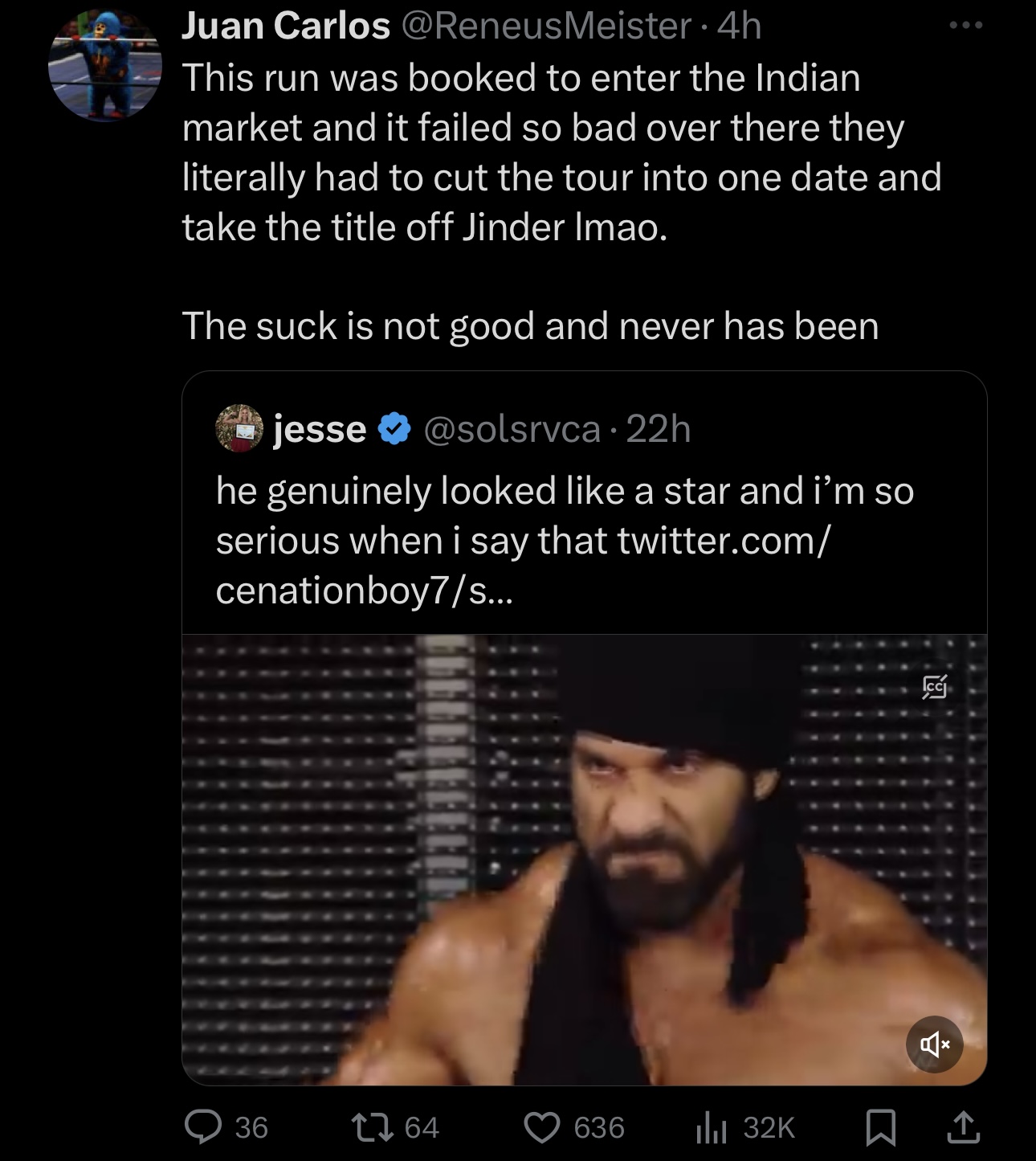Retweet this post
This screenshot has height=1161, width=1036.
tap(374, 1126)
